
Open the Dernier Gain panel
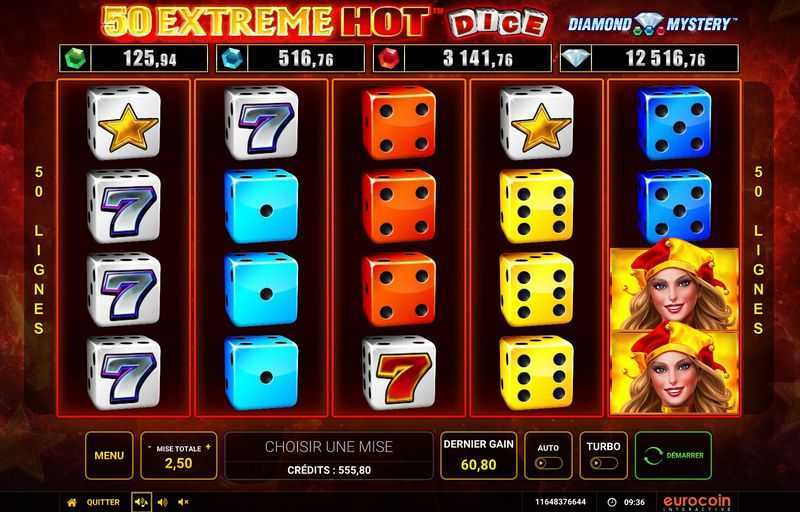pos(479,455)
